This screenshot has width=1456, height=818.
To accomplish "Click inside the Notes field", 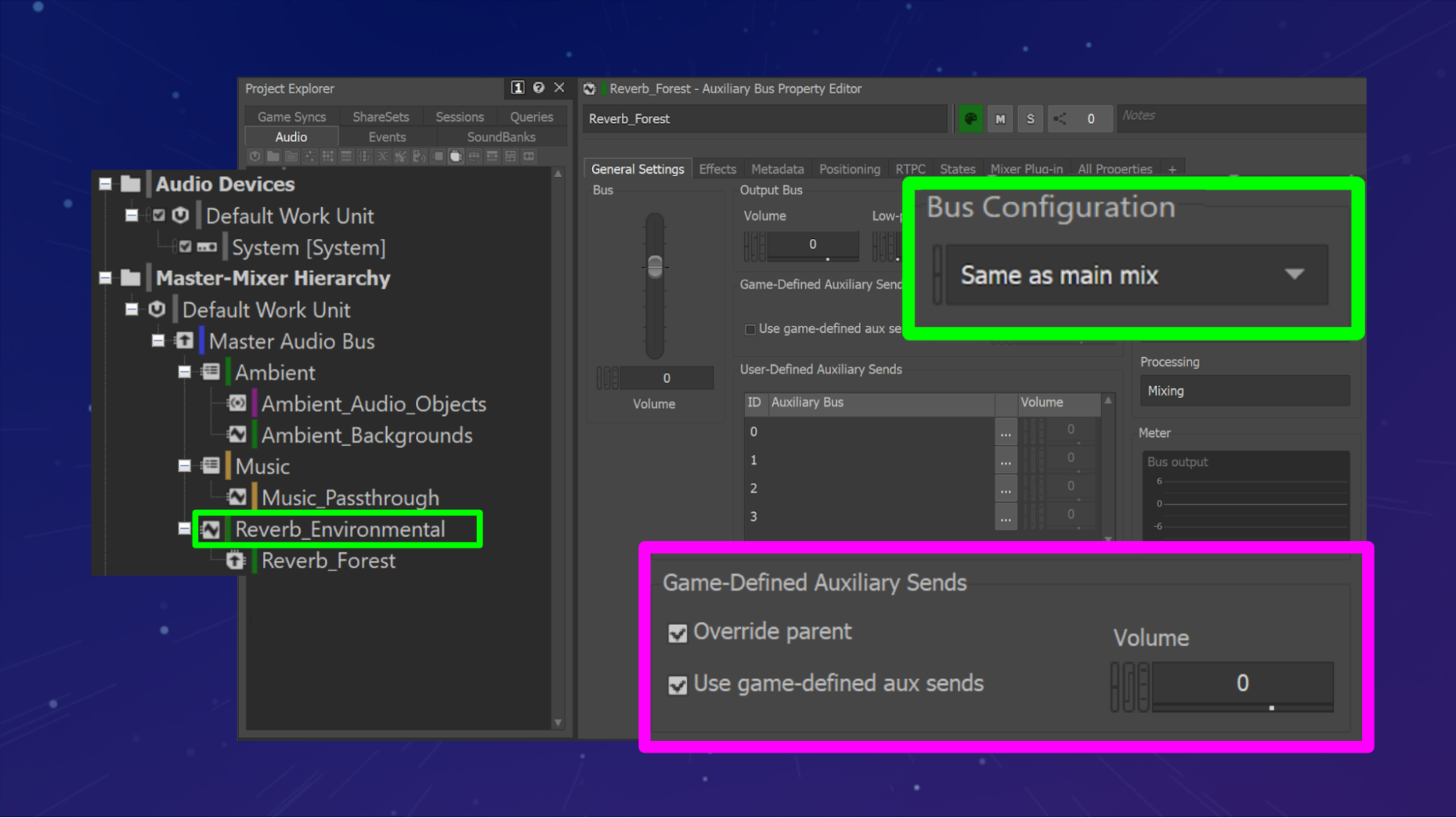I will tap(1238, 118).
